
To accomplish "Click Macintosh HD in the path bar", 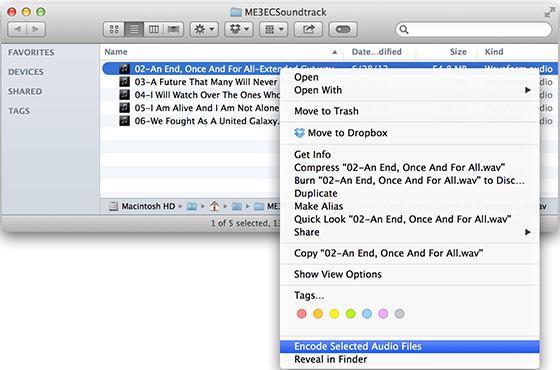I will coord(142,206).
